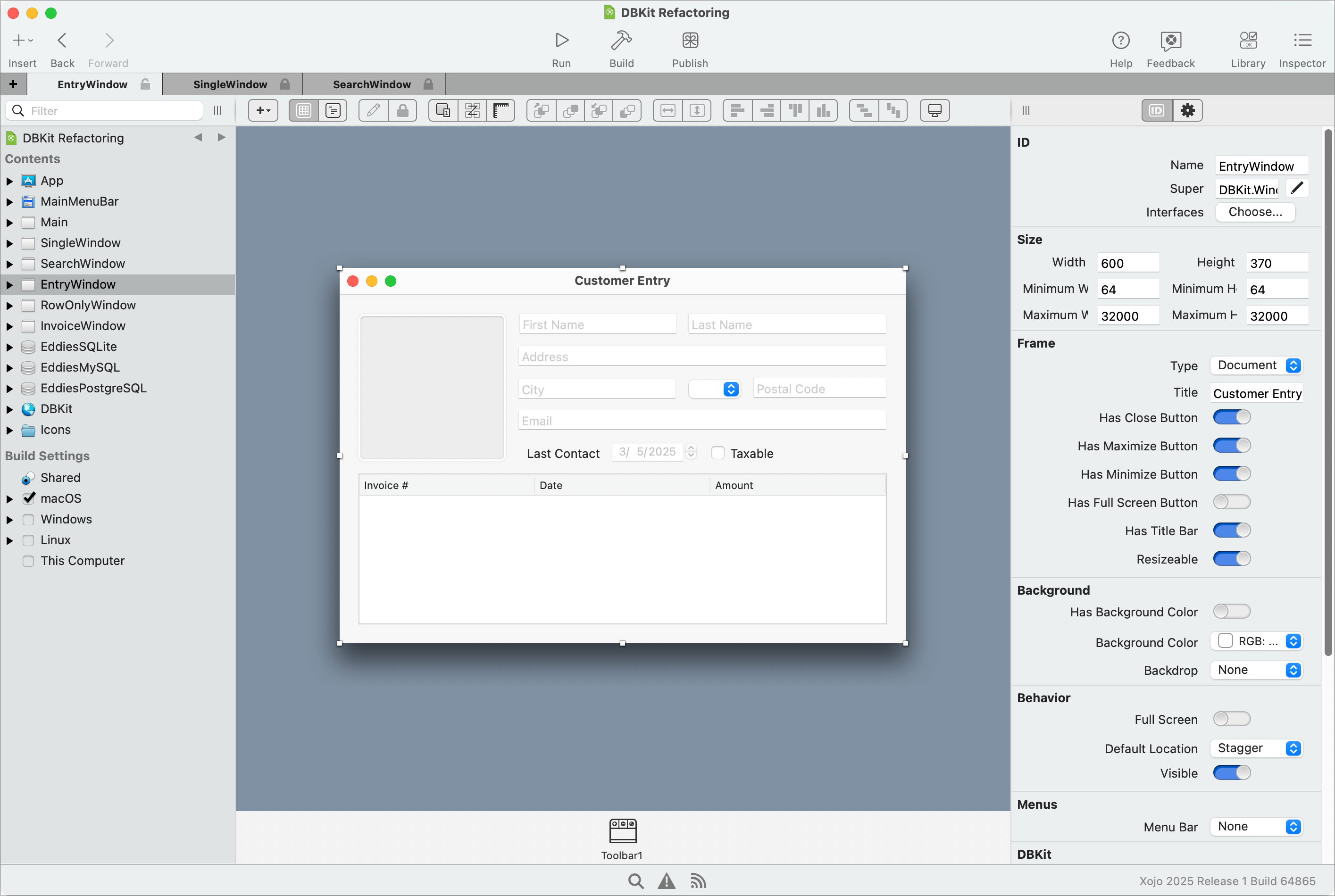Open the Library panel icon
The height and width of the screenshot is (896, 1335).
pos(1248,40)
